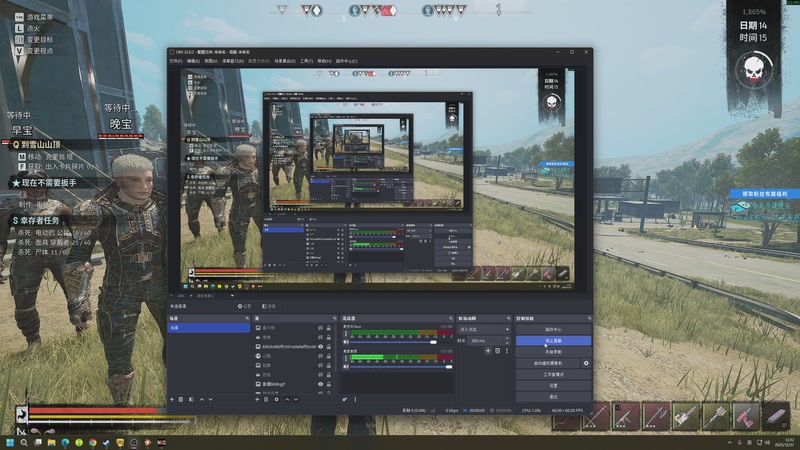Viewport: 800px width, 450px height.
Task: Mute the desktop audio speaker icon
Action: pos(346,366)
